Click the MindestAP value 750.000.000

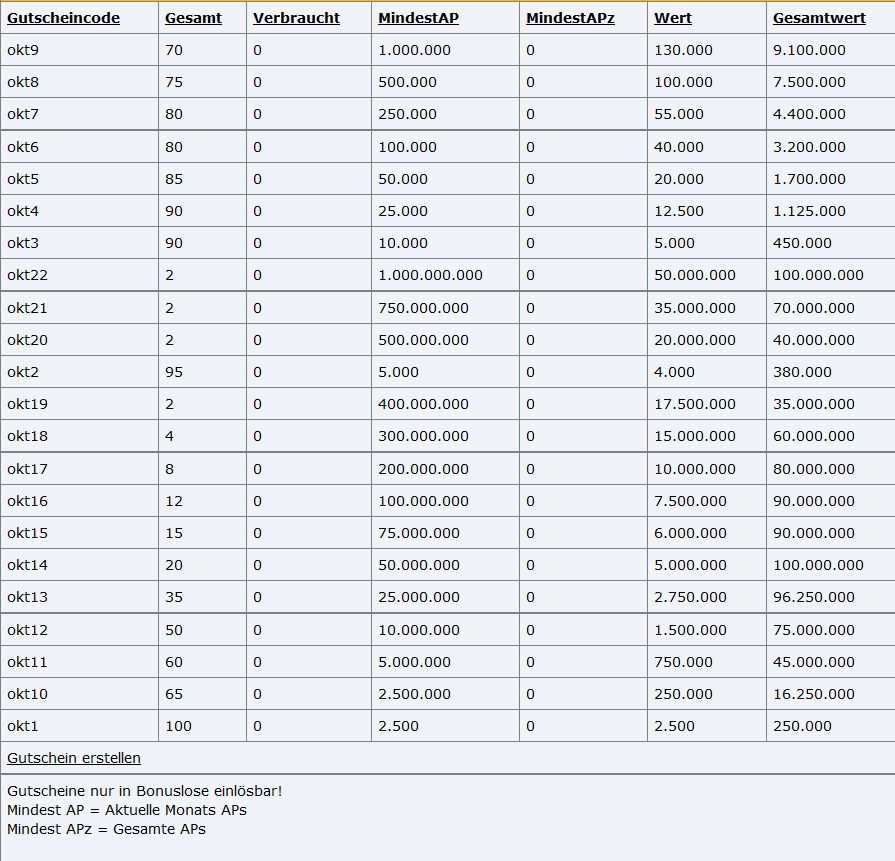[x=423, y=308]
